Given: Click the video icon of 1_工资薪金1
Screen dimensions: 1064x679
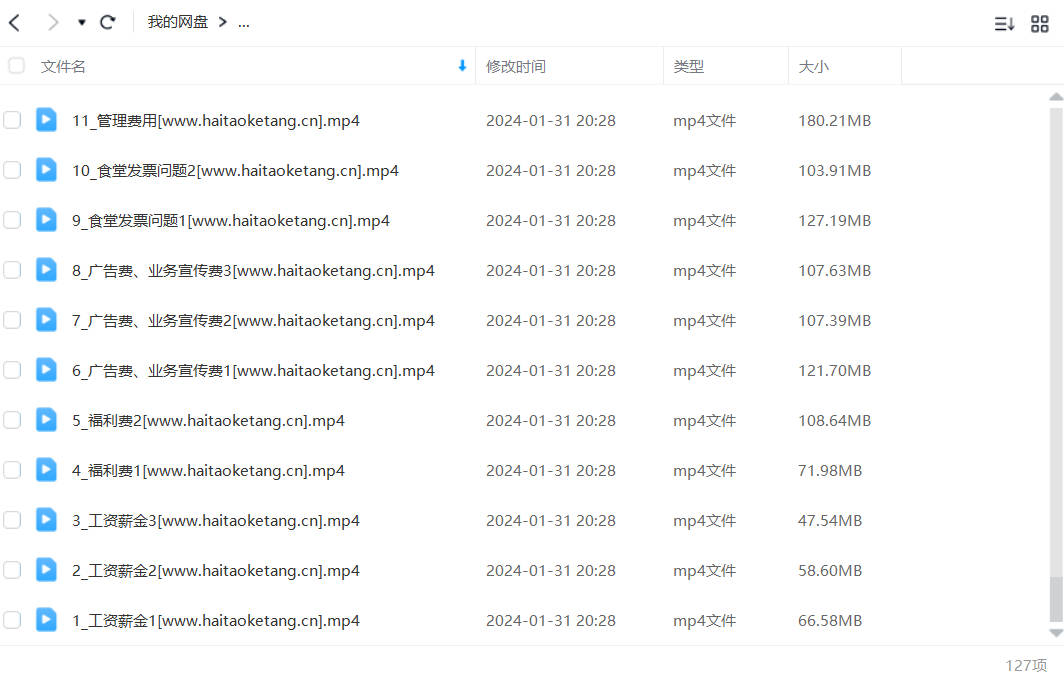Looking at the screenshot, I should click(x=46, y=620).
